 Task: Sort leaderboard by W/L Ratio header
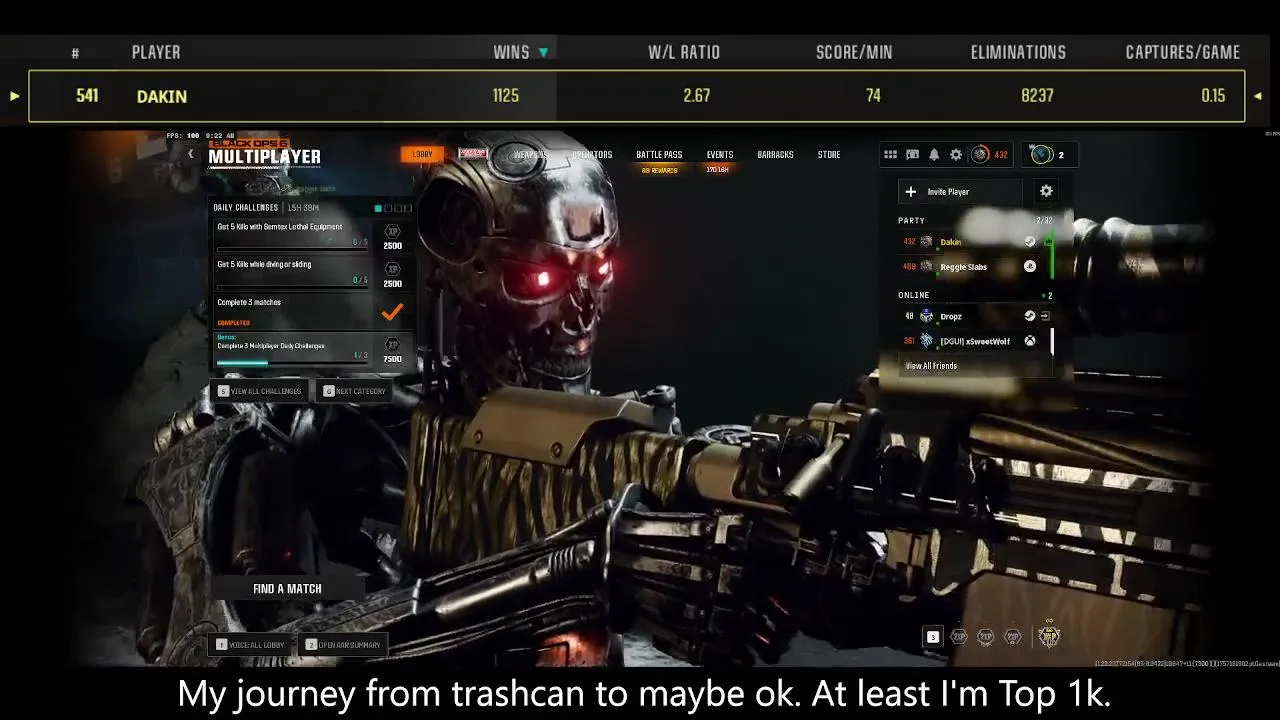coord(684,53)
